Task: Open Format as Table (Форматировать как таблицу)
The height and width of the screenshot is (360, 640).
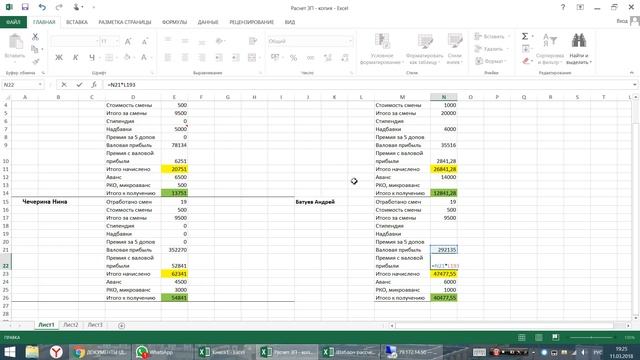Action: pyautogui.click(x=424, y=49)
